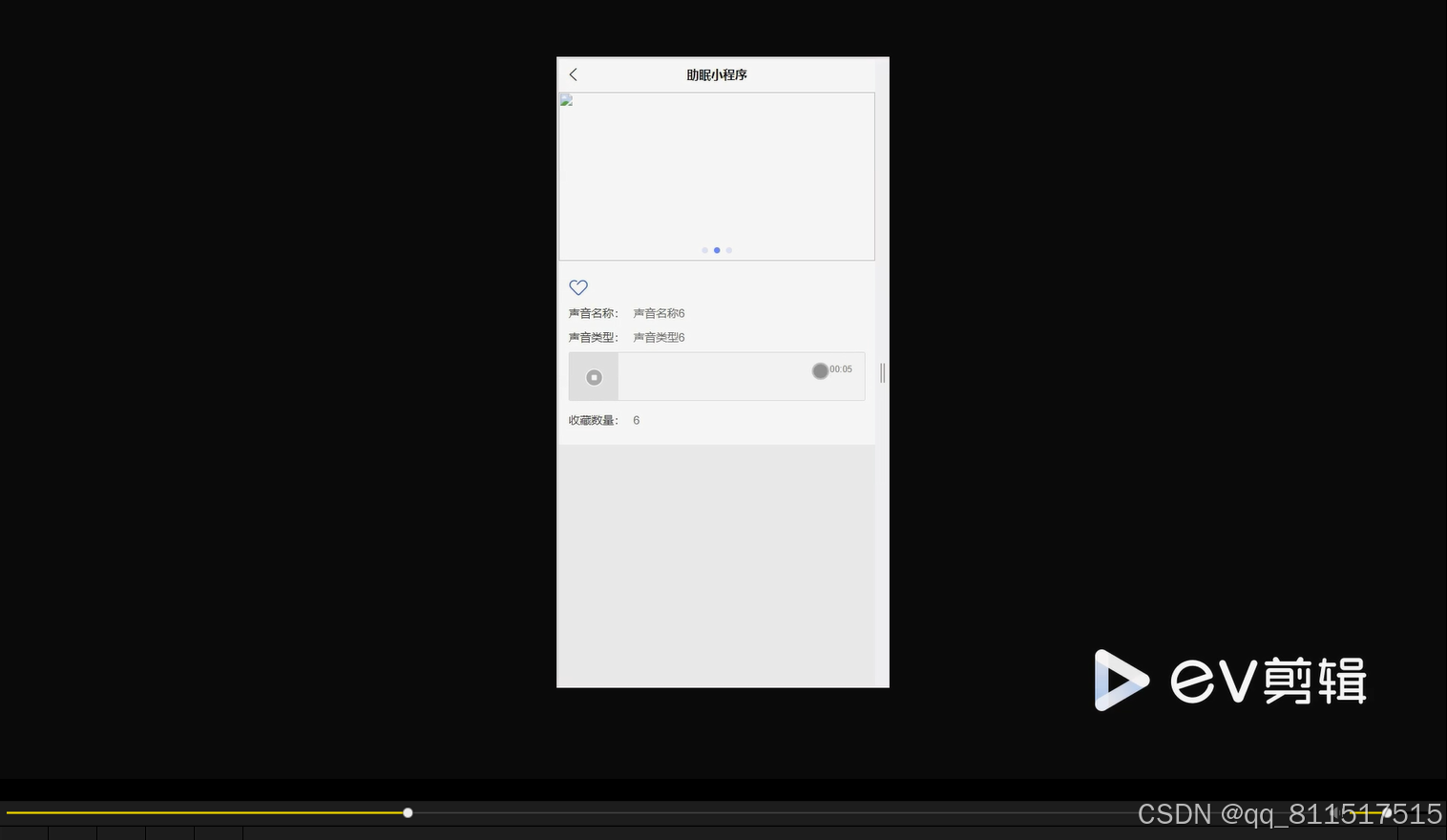Click the banner carousel image area
The width and height of the screenshot is (1447, 840).
[717, 176]
